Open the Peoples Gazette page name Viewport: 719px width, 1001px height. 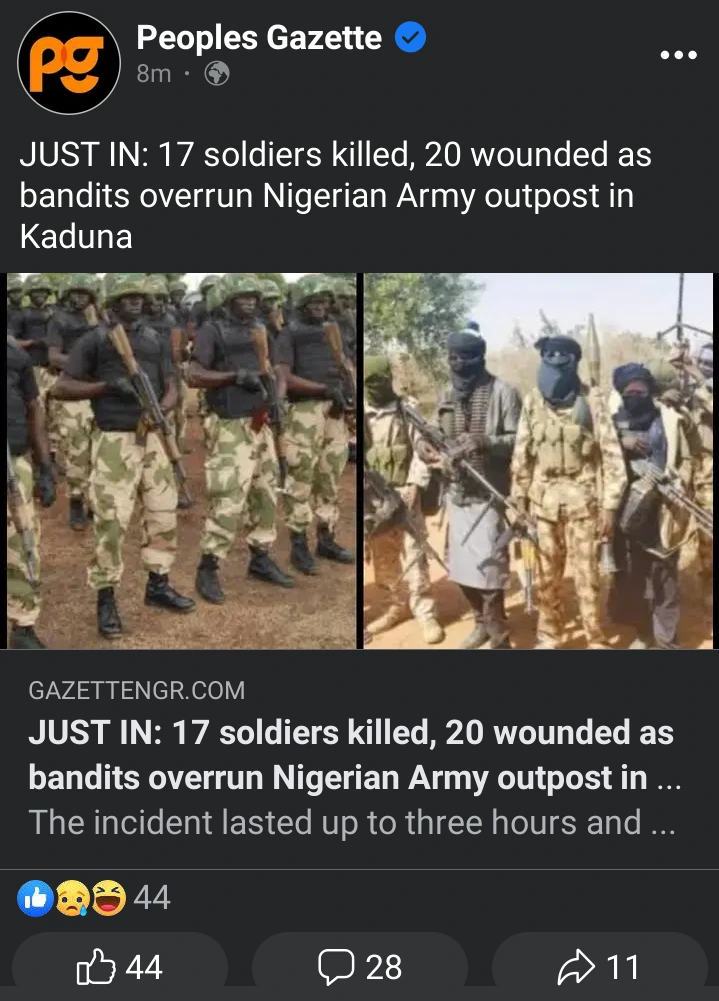click(x=259, y=38)
